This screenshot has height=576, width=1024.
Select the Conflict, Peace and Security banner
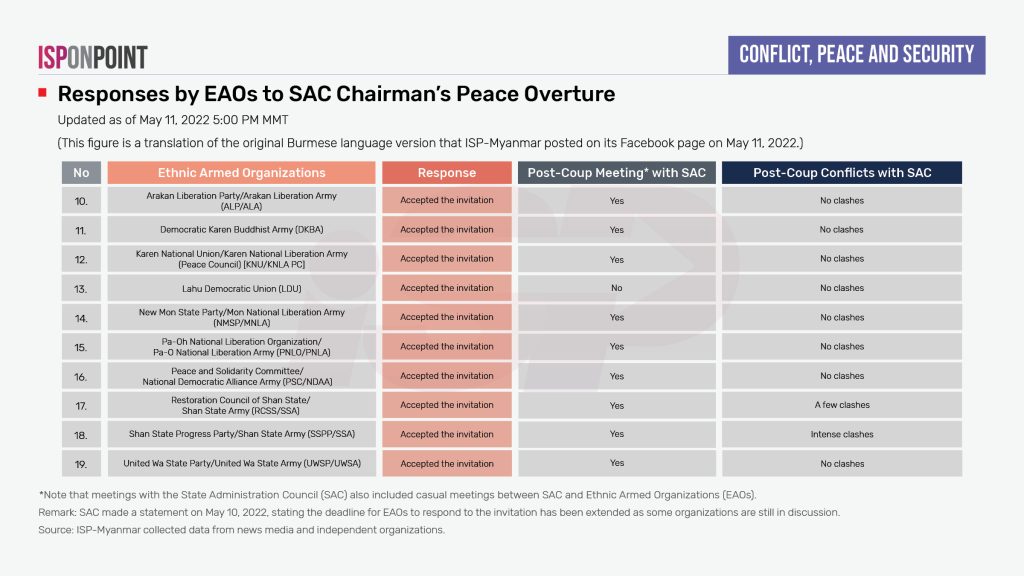point(856,54)
